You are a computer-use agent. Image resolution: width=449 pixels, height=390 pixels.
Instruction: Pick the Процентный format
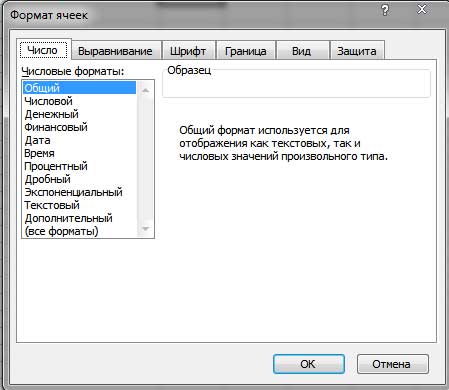[80, 166]
